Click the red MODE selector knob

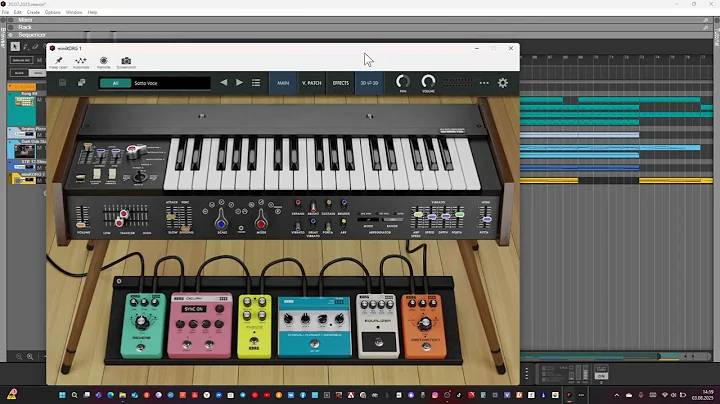point(261,223)
